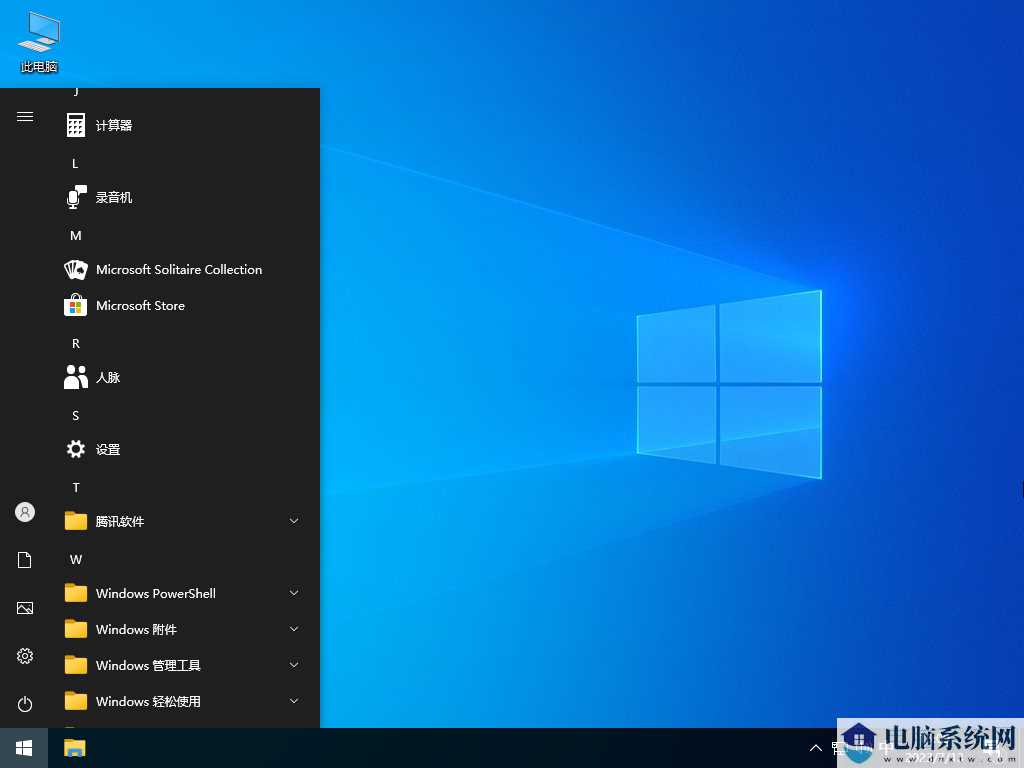Click the Windows 附件 folder icon
Screen dimensions: 1024x768
coord(76,628)
